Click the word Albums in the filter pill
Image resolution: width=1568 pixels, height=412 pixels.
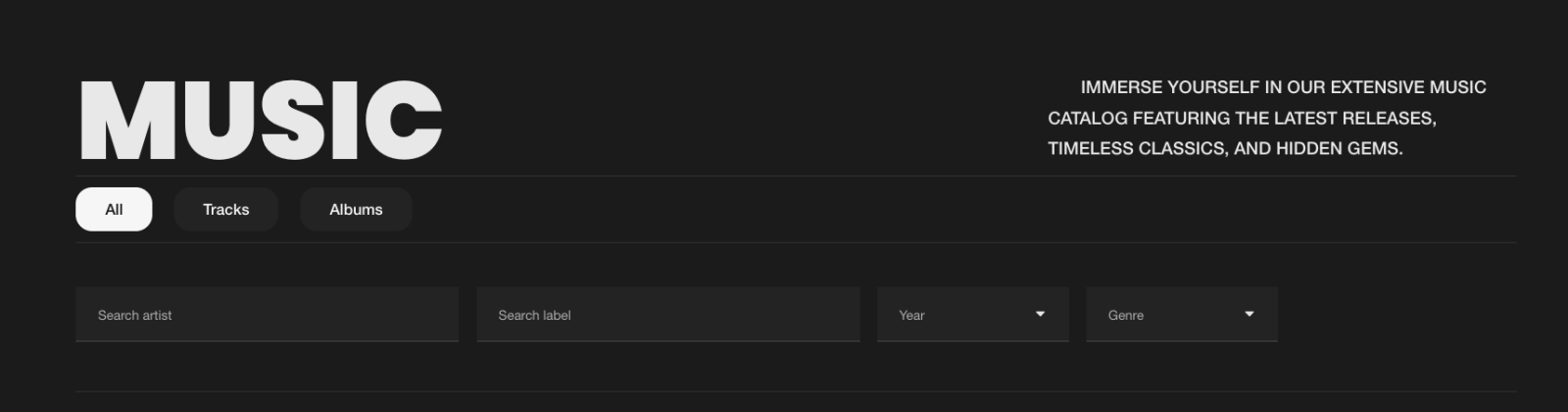[x=356, y=209]
